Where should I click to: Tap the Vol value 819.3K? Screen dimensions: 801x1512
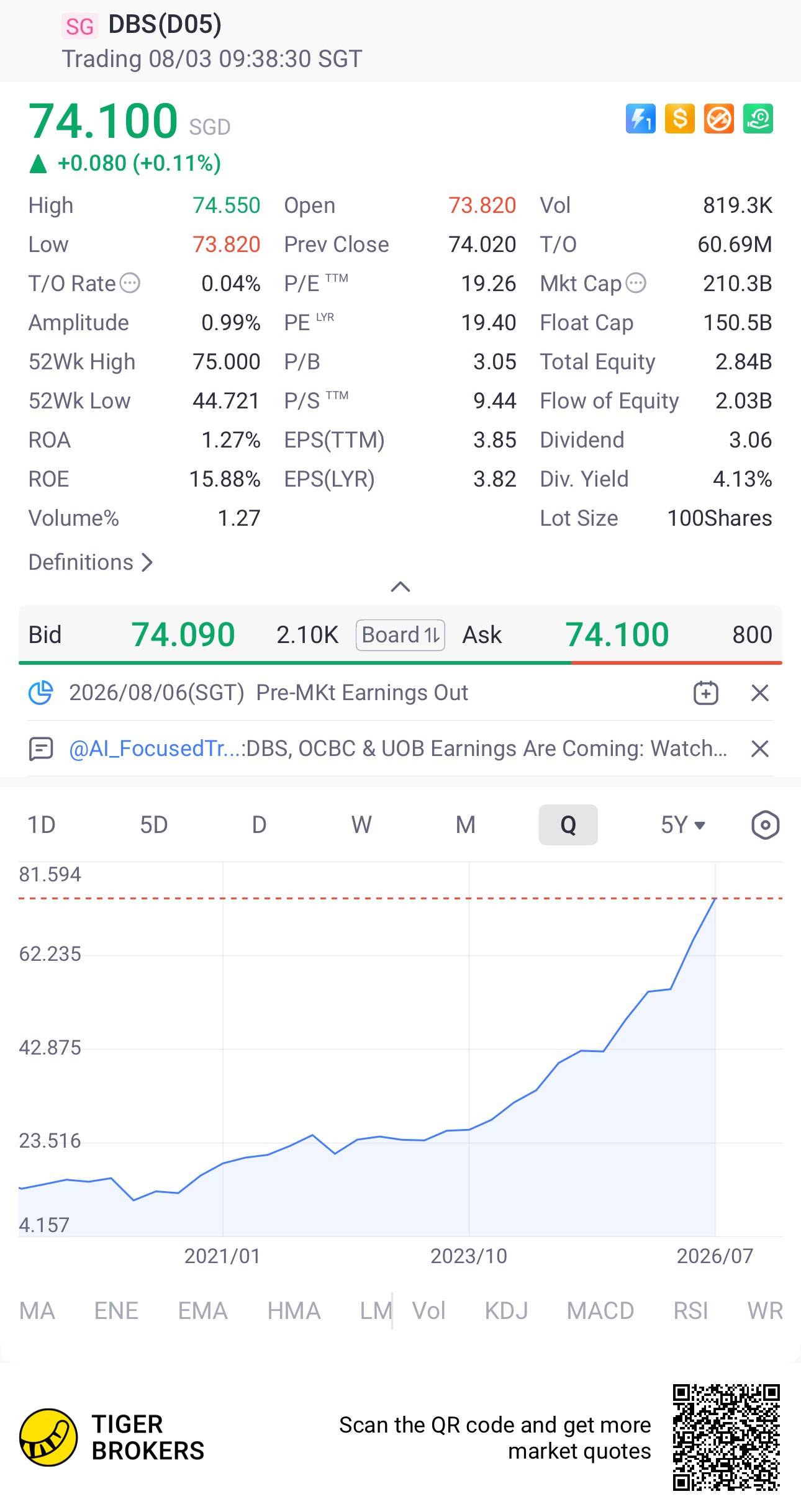click(x=738, y=205)
